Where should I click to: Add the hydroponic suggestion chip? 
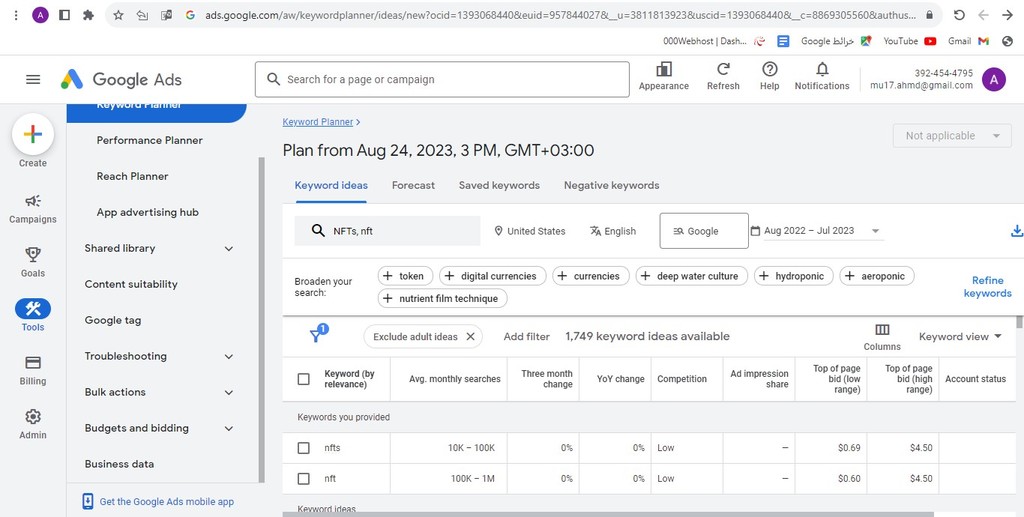point(793,276)
